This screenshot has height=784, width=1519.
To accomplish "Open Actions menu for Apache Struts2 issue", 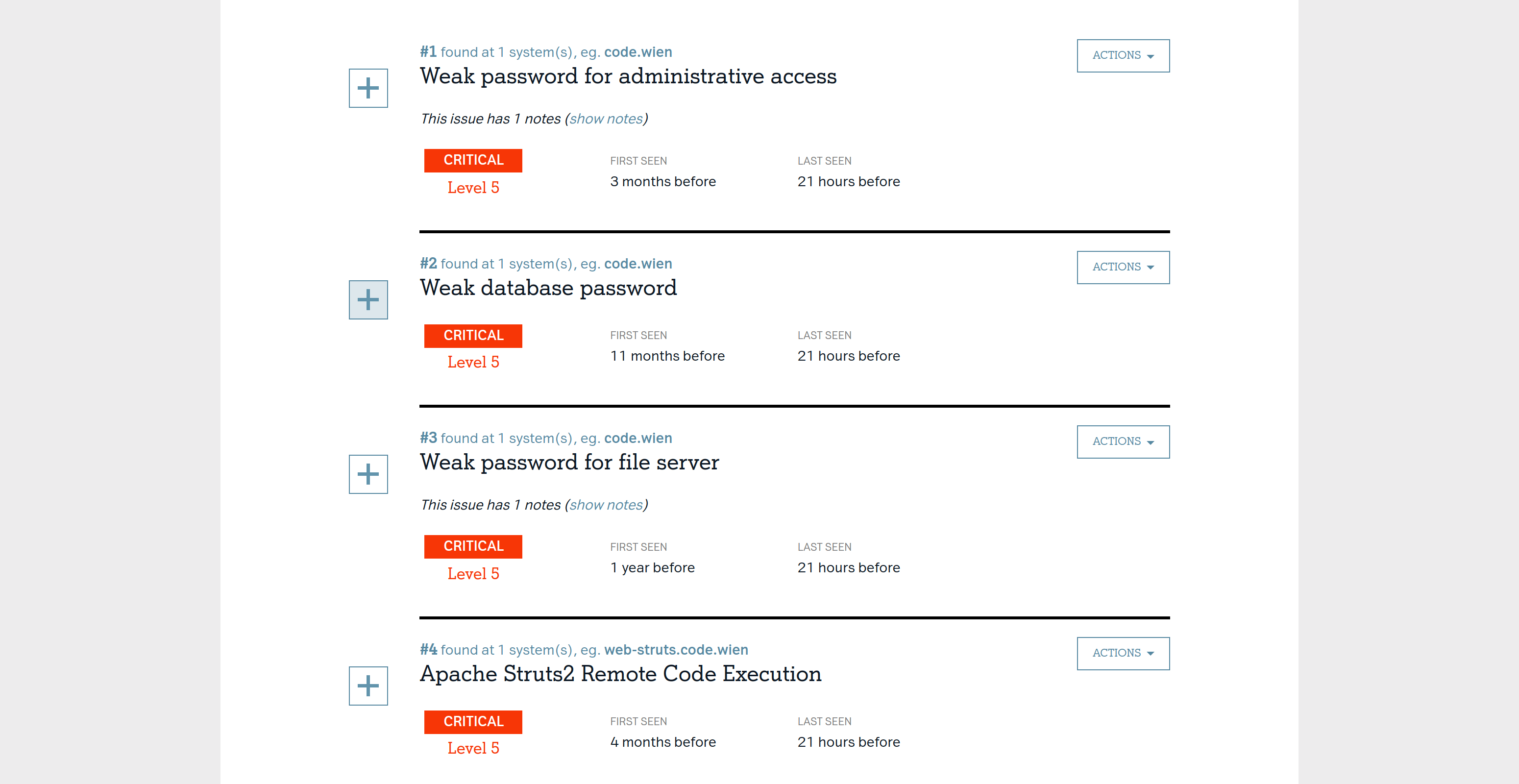I will coord(1123,654).
